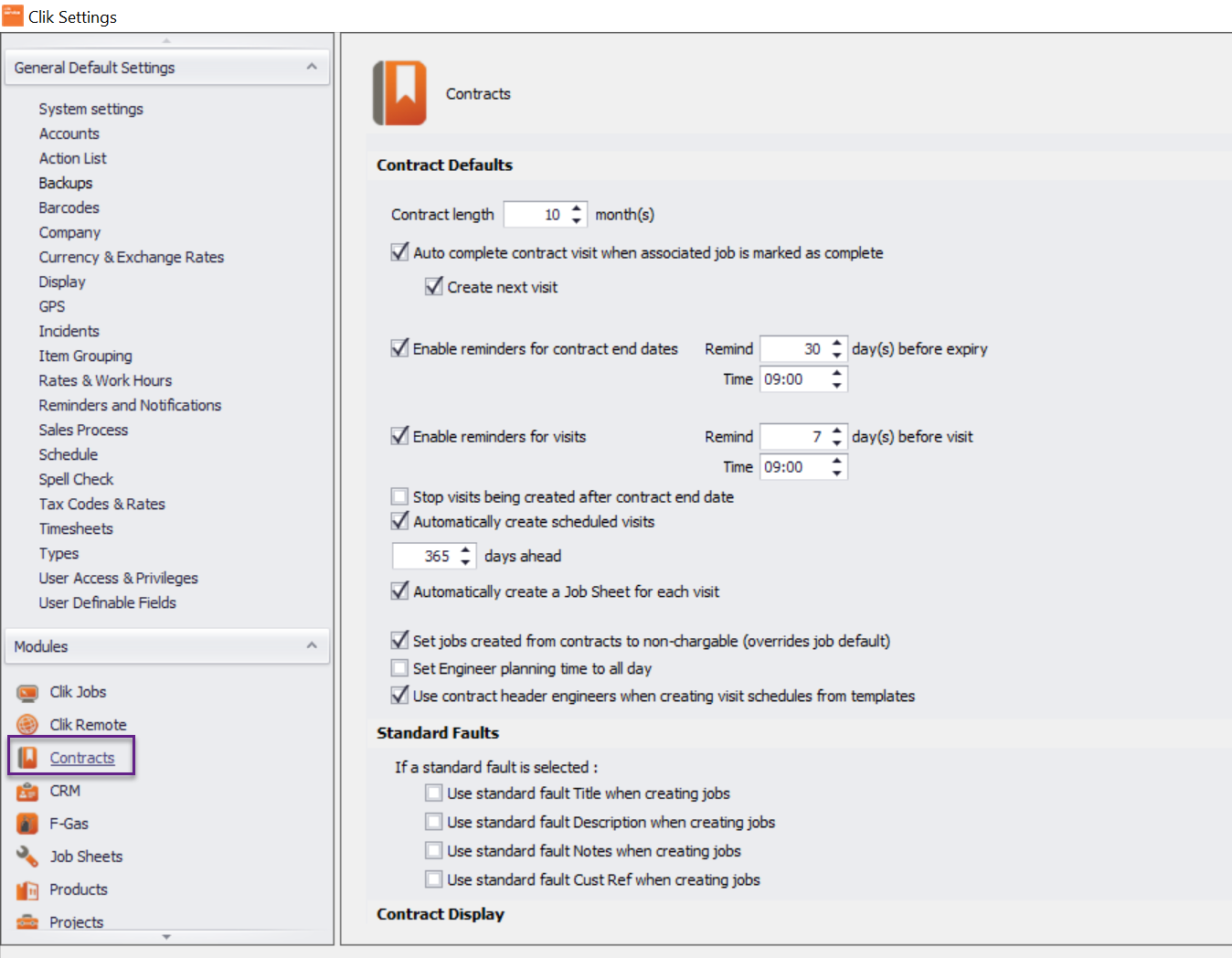Click the Job Sheets wrench icon

[28, 857]
